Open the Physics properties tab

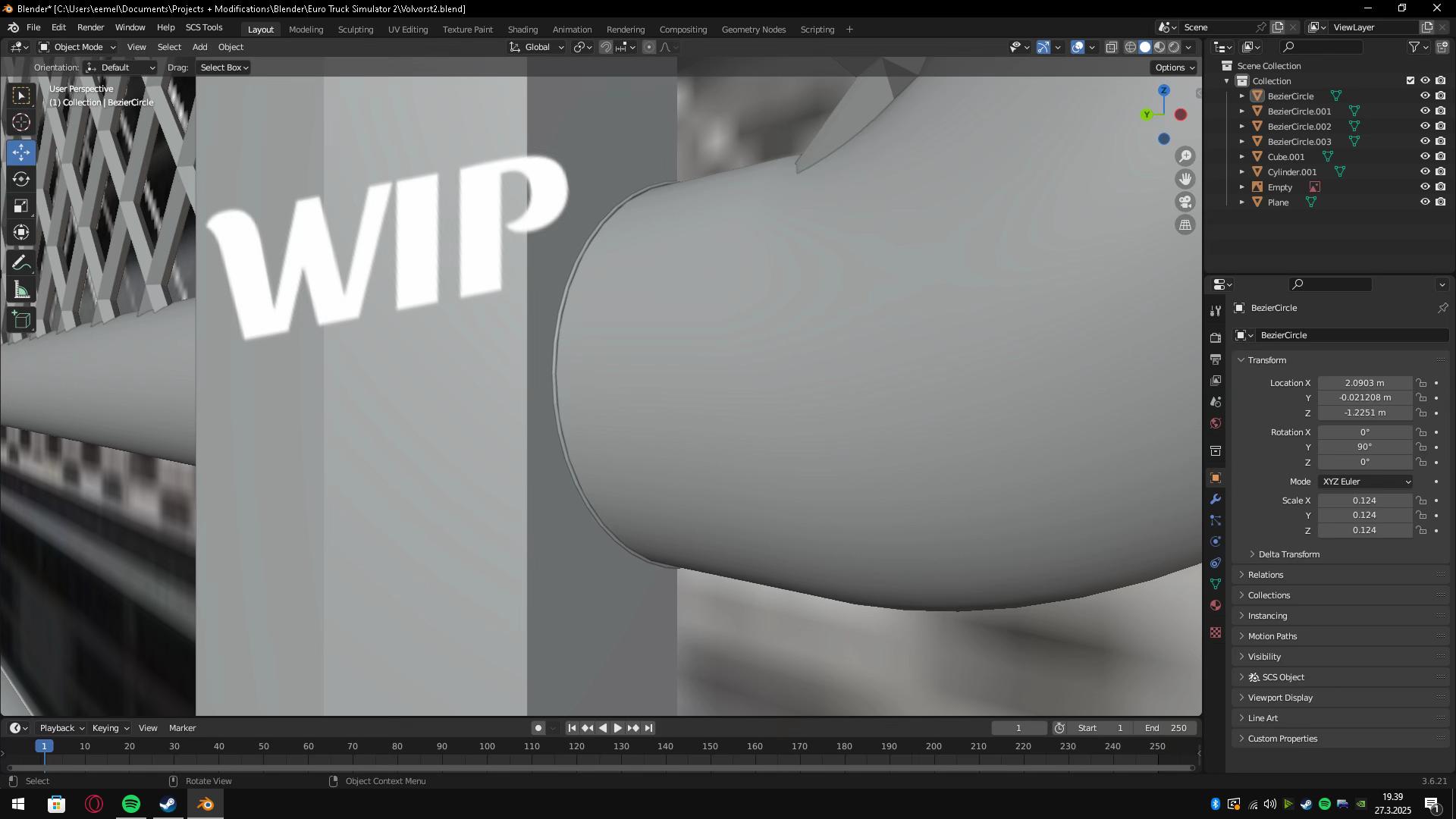click(1216, 541)
